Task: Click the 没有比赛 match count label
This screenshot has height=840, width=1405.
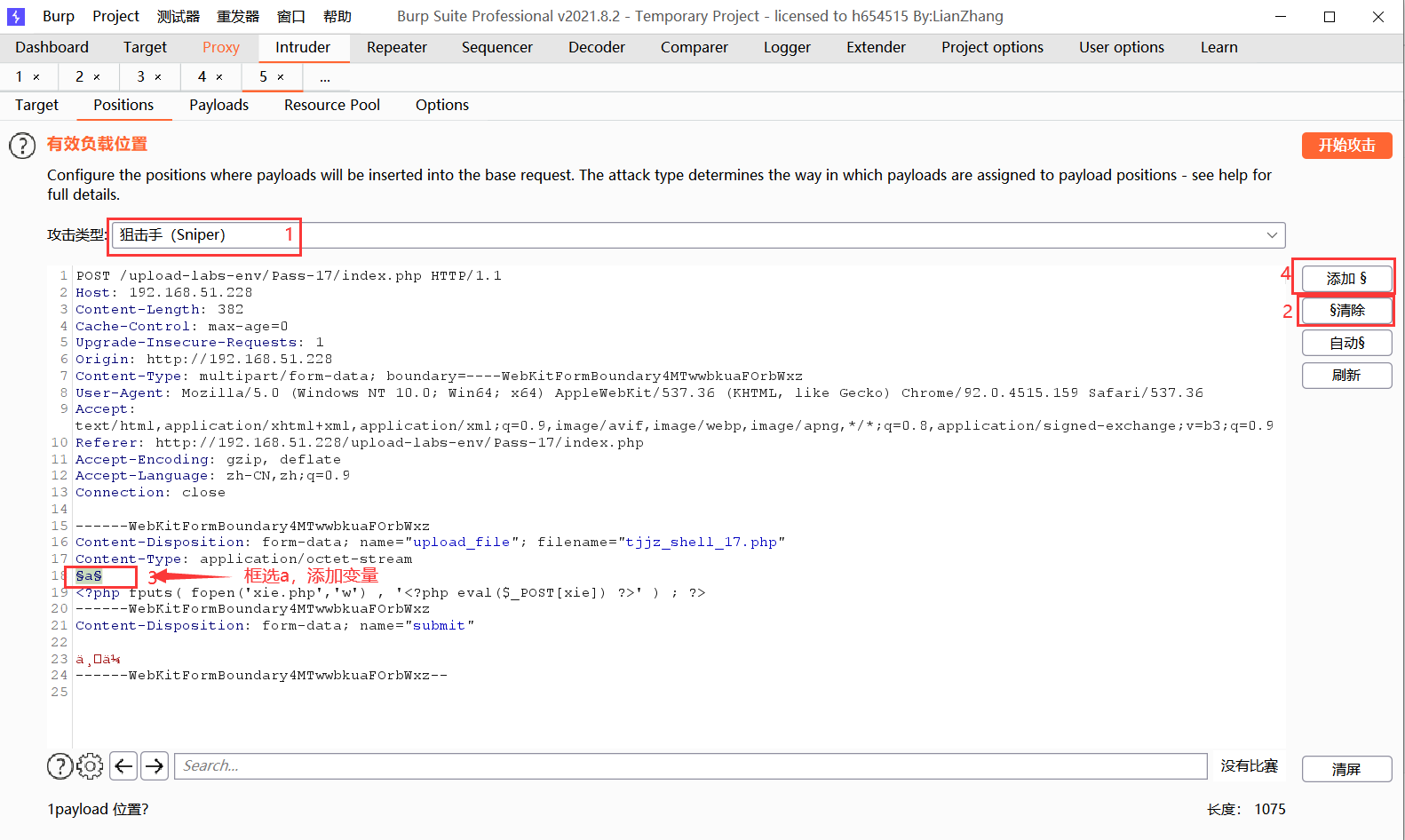Action: [1249, 765]
